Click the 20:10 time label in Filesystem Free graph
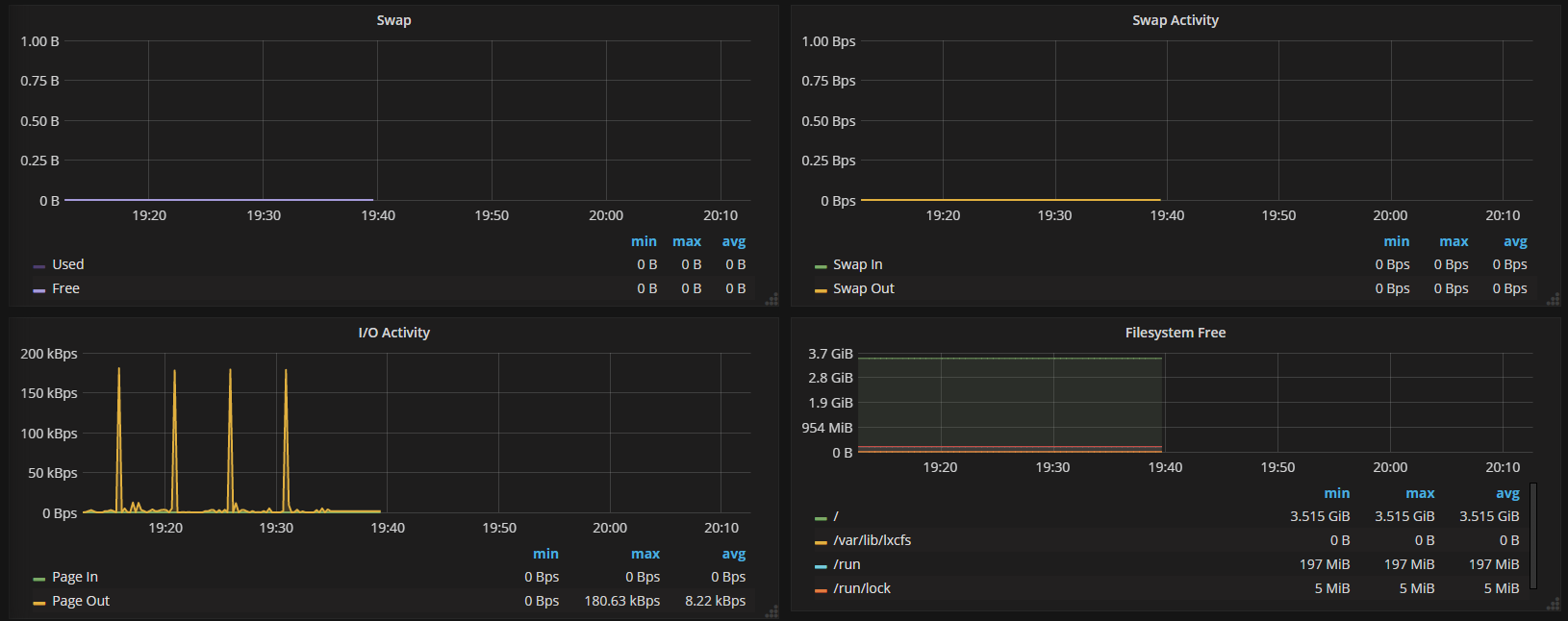Screen dimensions: 1568x621 (1503, 467)
